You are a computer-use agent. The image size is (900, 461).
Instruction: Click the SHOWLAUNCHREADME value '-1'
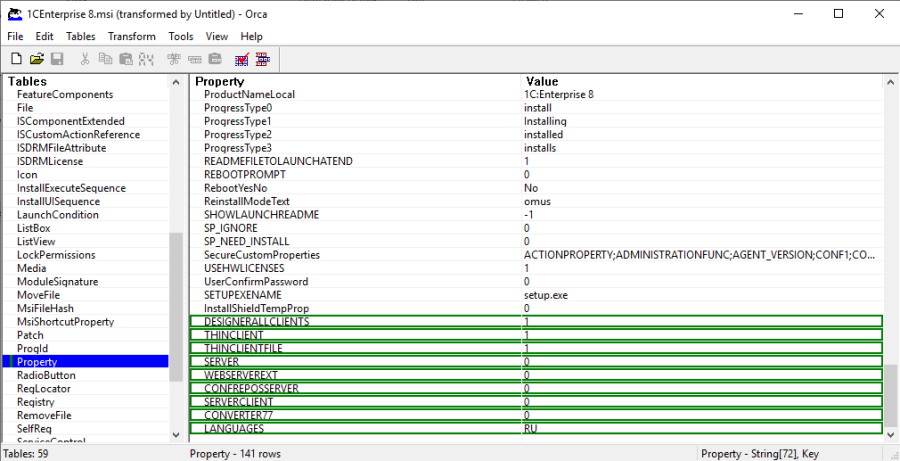[x=529, y=215]
